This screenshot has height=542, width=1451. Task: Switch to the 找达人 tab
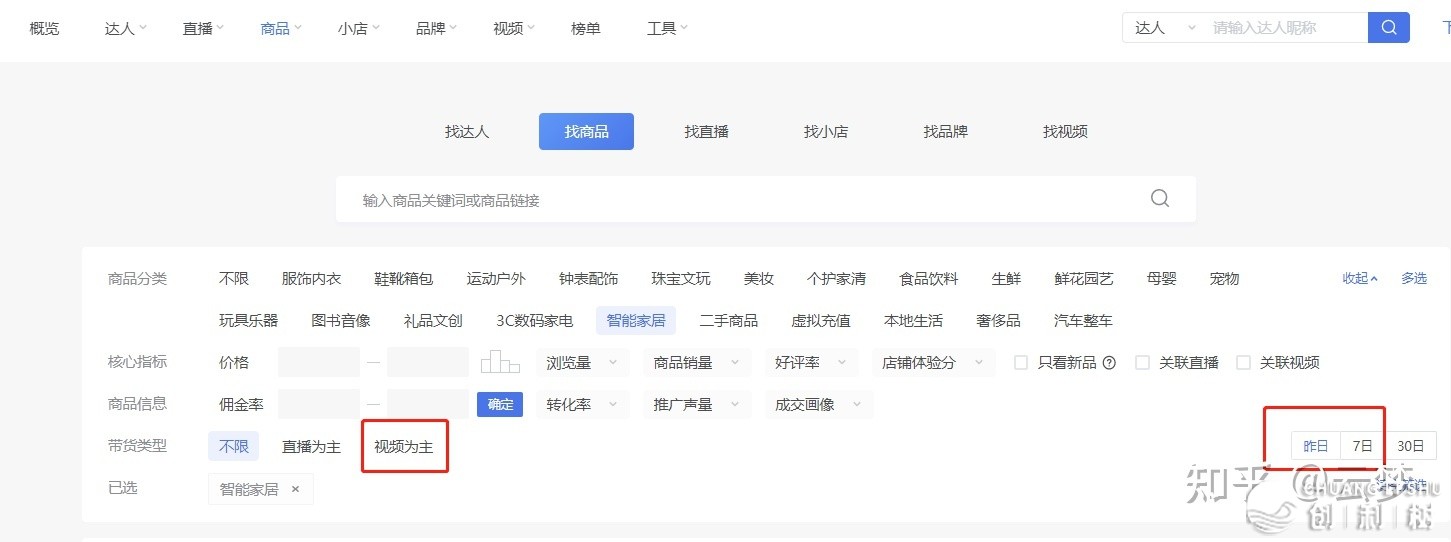(467, 131)
